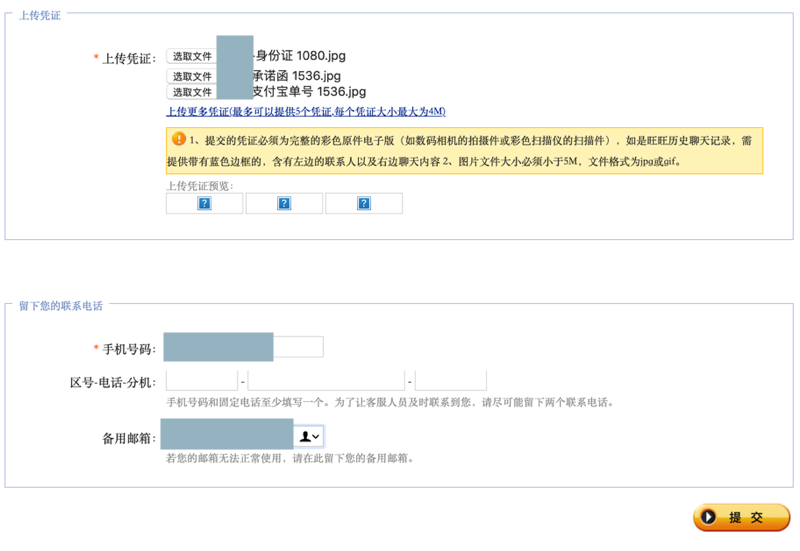Viewport: 800px width, 551px height.
Task: Click the 身份证 1080.jpg file name
Action: click(x=301, y=56)
